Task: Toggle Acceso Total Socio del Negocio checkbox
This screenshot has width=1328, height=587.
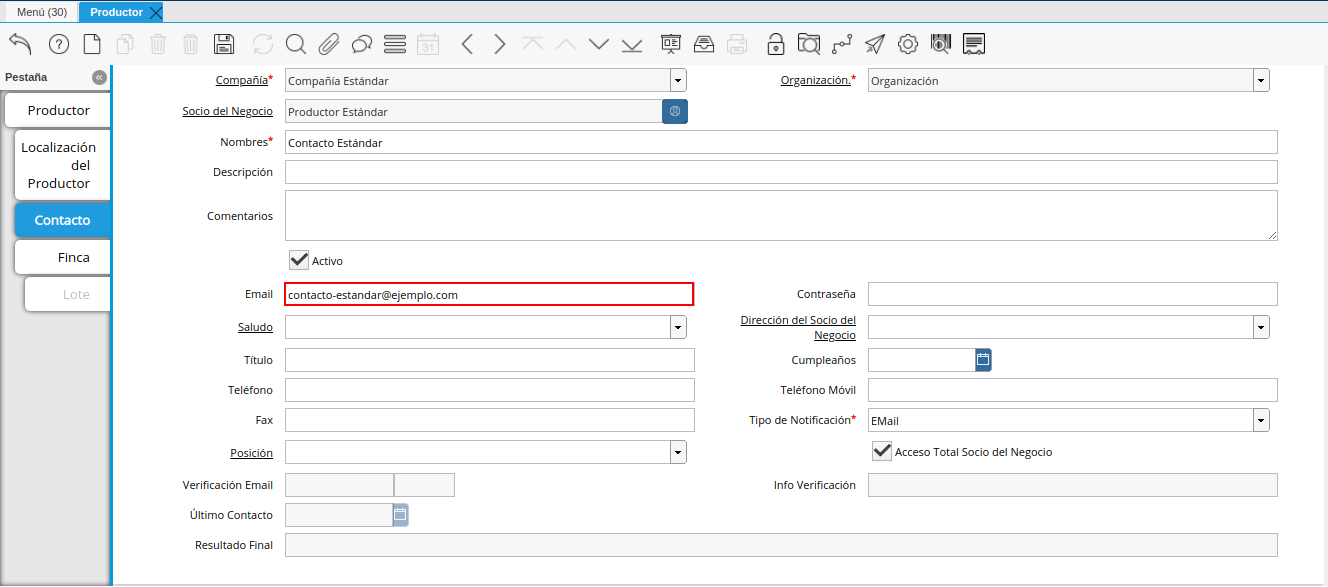Action: [x=882, y=451]
